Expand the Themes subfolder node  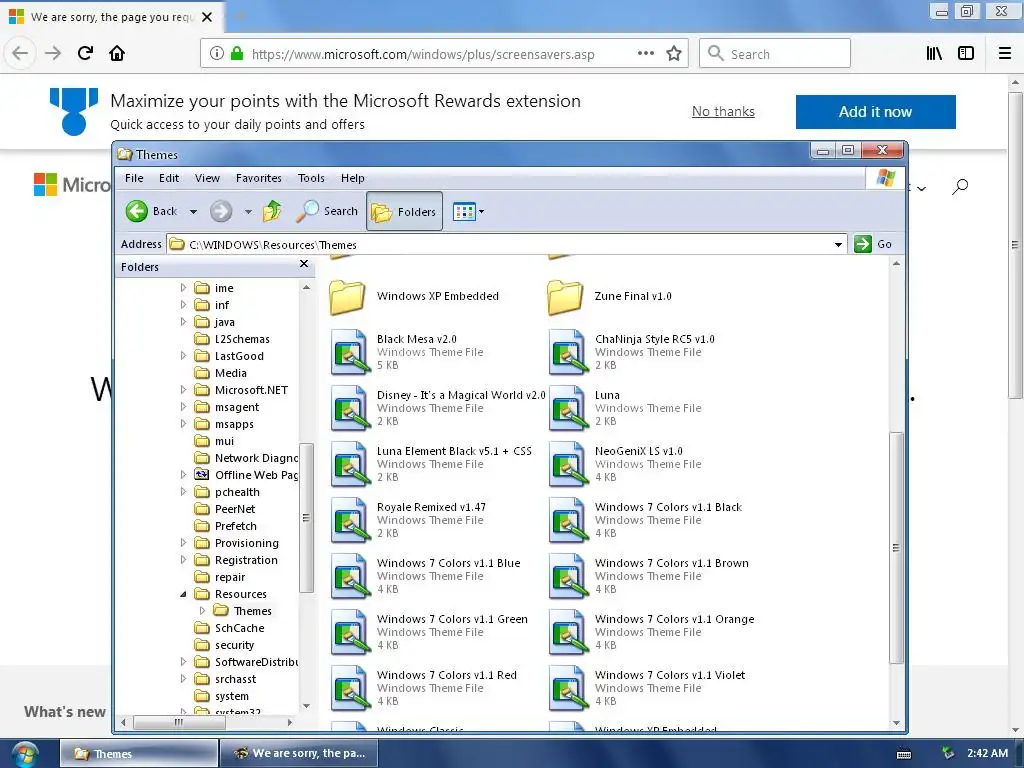tap(202, 611)
